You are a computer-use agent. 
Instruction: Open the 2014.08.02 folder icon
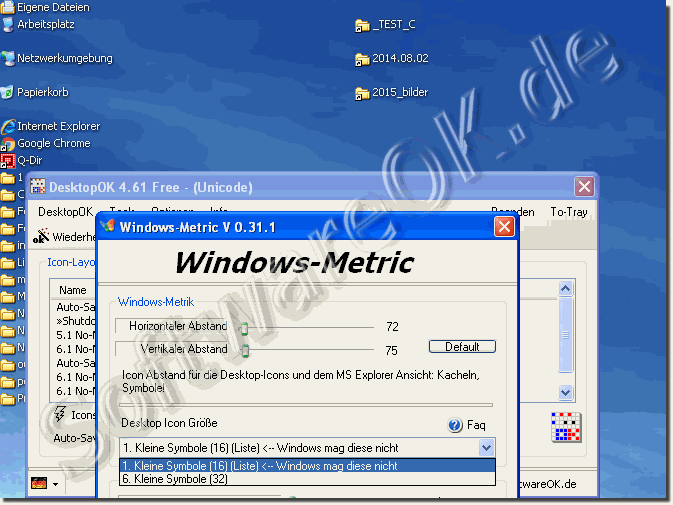pos(362,59)
